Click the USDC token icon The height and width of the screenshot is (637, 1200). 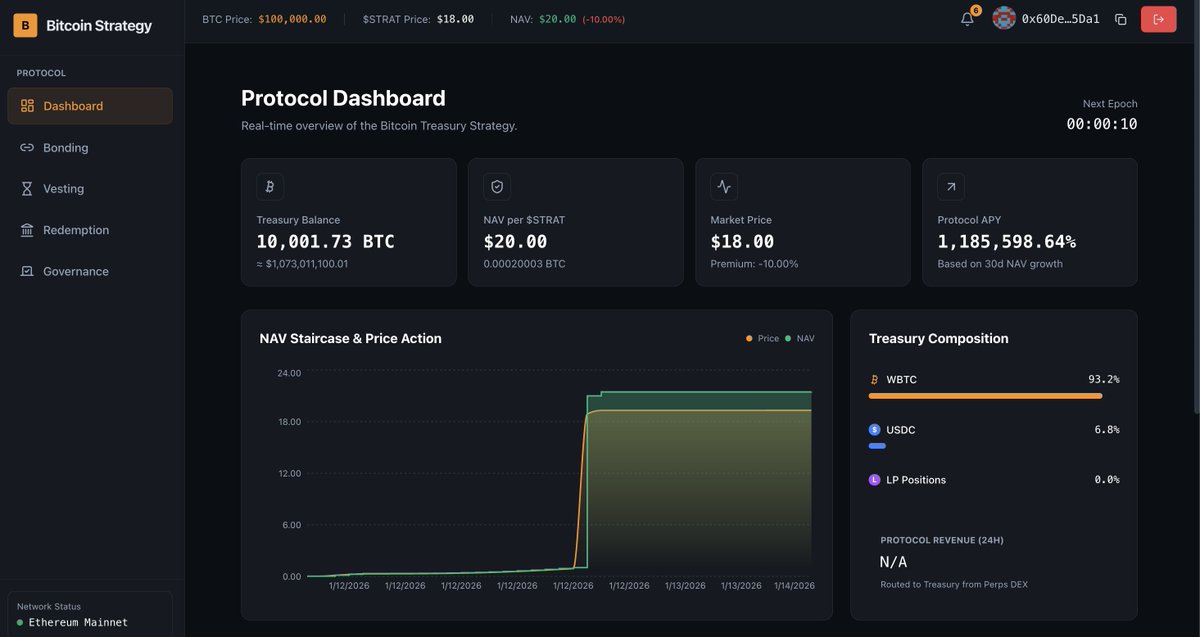tap(874, 429)
